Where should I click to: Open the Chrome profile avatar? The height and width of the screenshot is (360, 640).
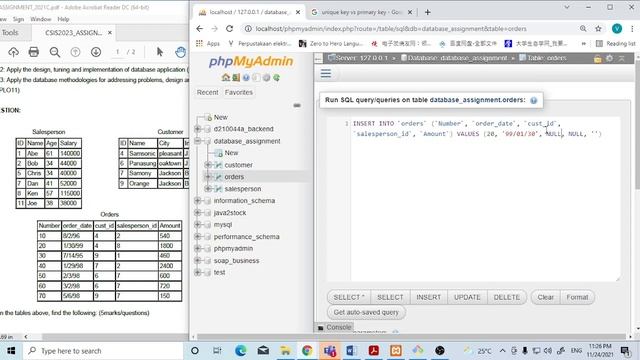tap(617, 29)
